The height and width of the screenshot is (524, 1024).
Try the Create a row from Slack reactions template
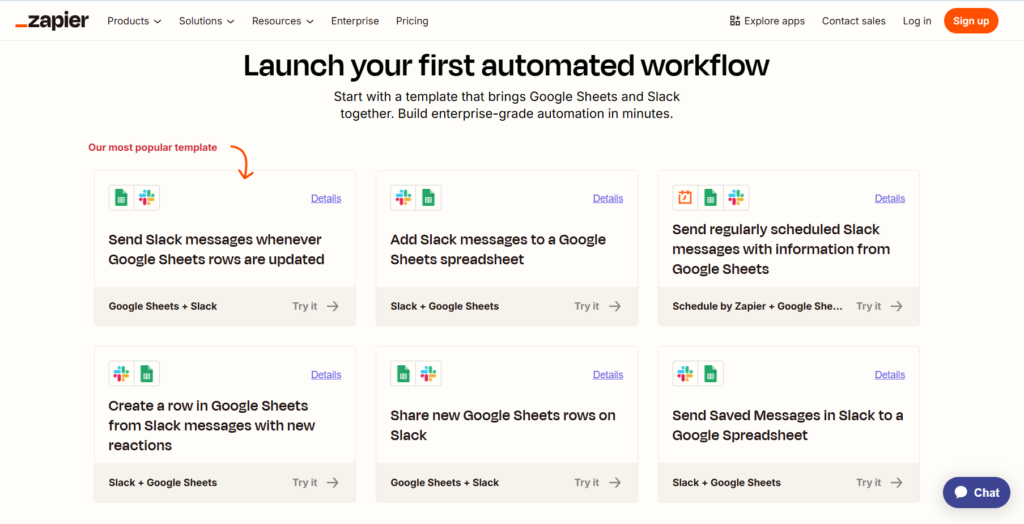315,482
